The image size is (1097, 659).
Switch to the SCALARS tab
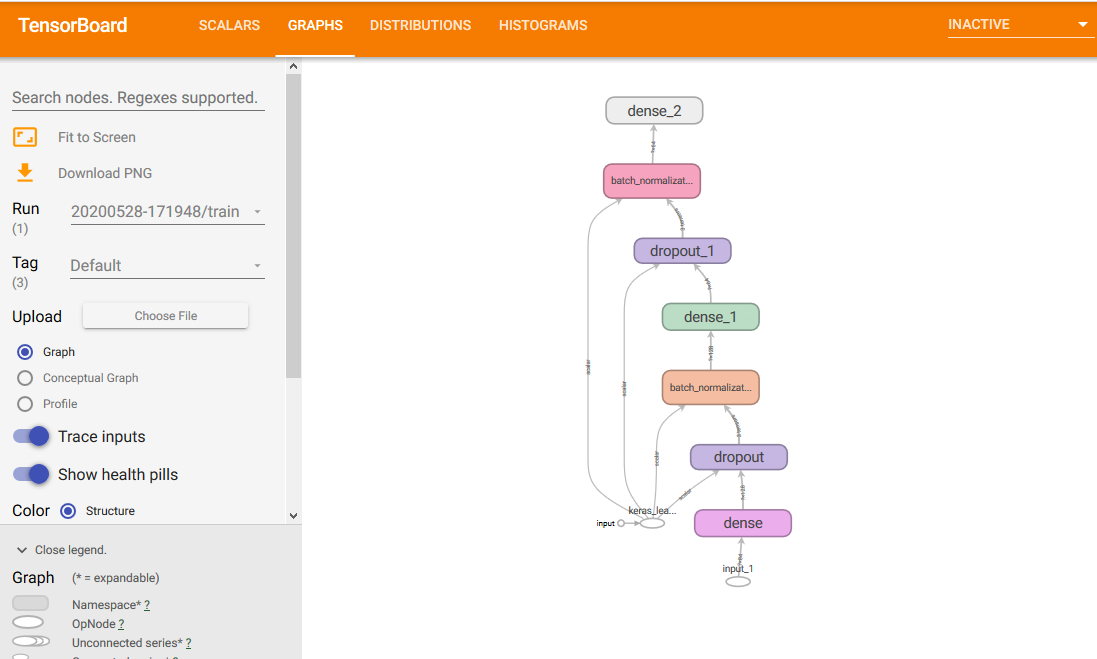coord(229,26)
